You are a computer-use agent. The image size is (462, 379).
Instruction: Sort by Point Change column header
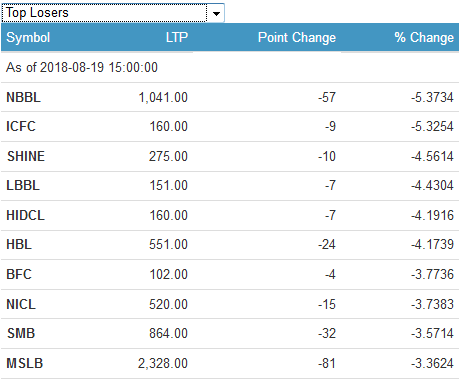pyautogui.click(x=297, y=38)
